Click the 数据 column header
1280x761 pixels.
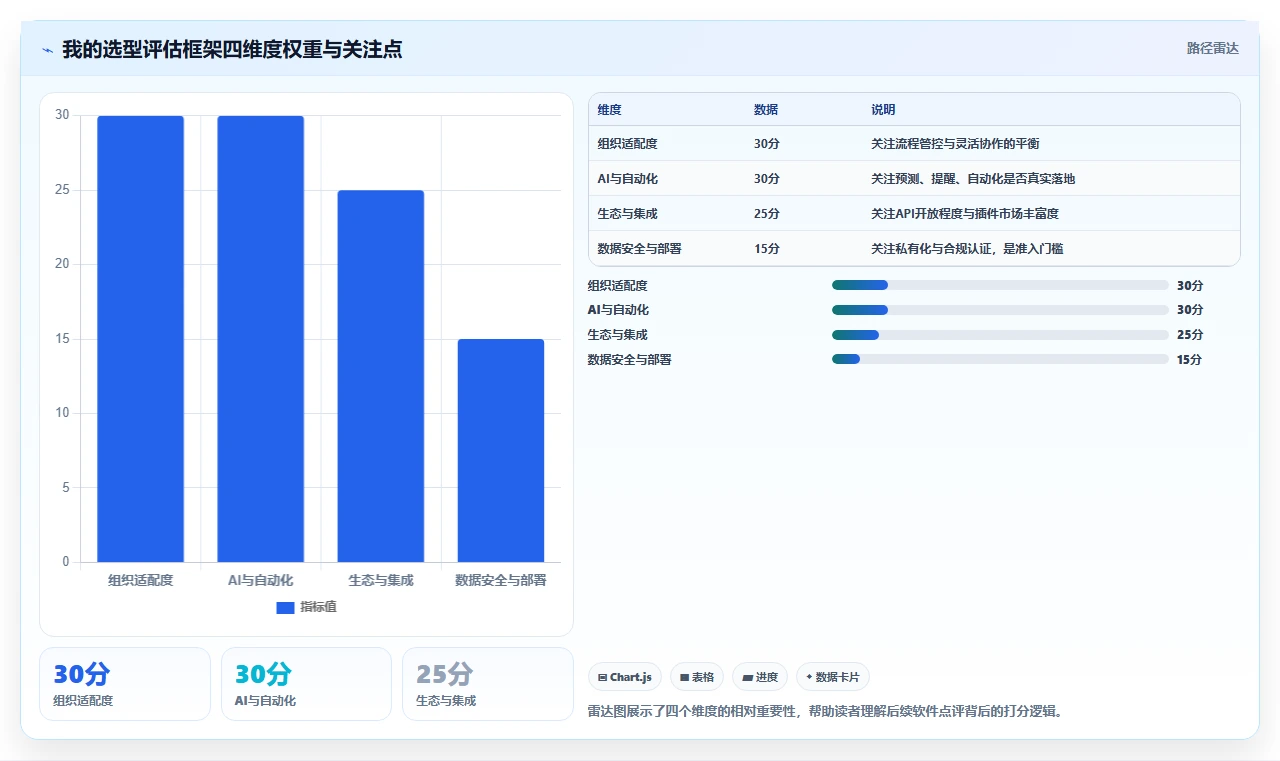(x=766, y=110)
